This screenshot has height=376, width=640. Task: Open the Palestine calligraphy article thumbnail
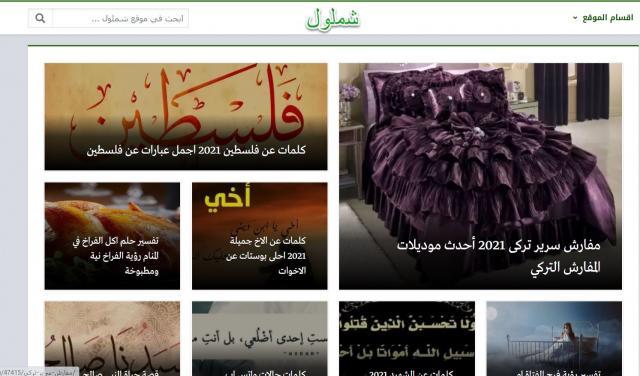tap(186, 116)
